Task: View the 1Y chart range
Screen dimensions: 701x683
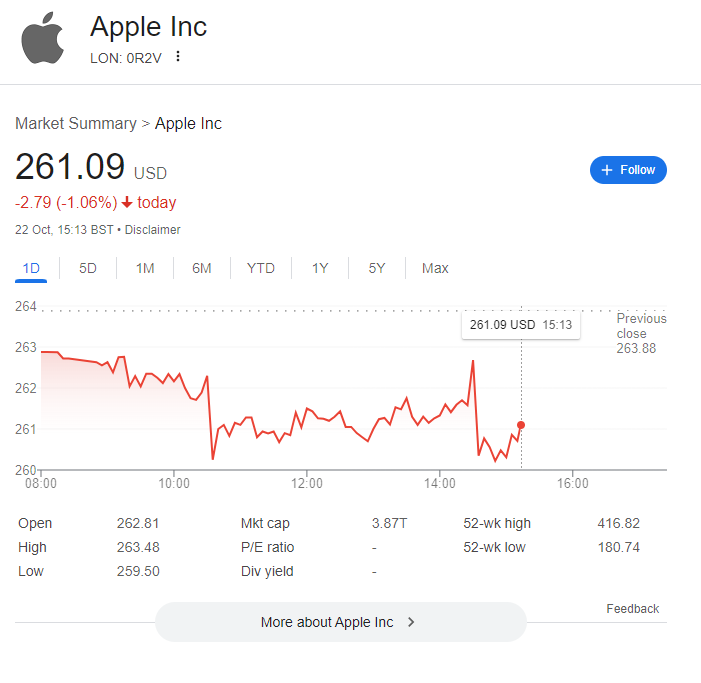Action: tap(320, 268)
